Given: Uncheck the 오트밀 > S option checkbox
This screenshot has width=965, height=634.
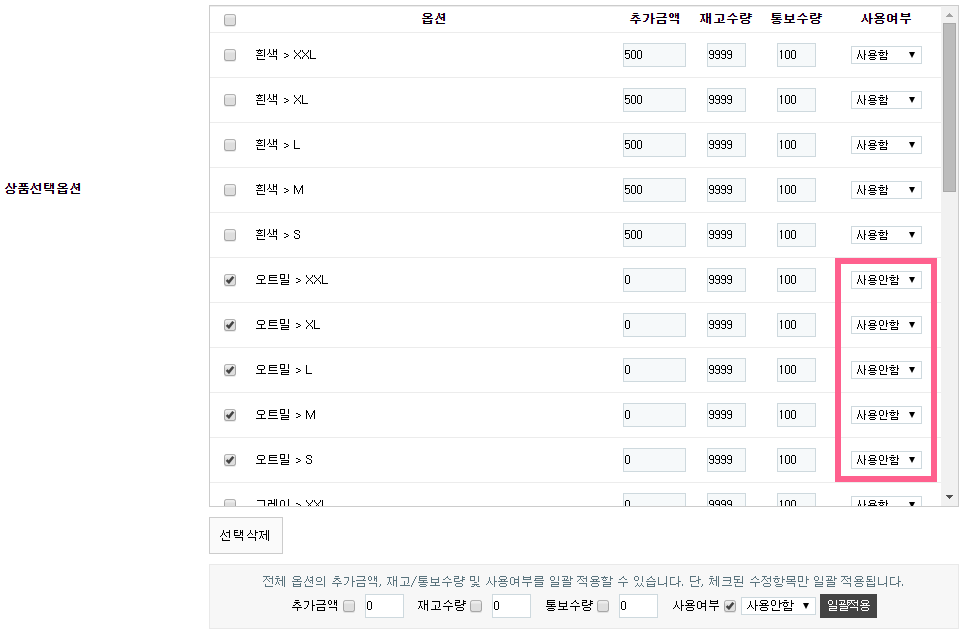Looking at the screenshot, I should [x=230, y=460].
